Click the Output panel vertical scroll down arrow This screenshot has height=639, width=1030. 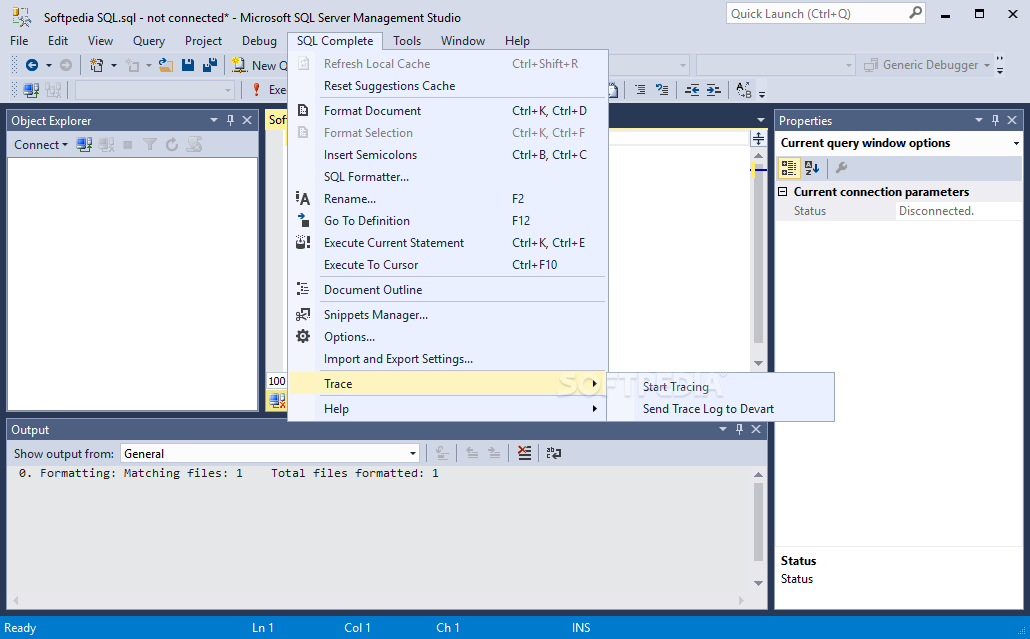click(758, 583)
